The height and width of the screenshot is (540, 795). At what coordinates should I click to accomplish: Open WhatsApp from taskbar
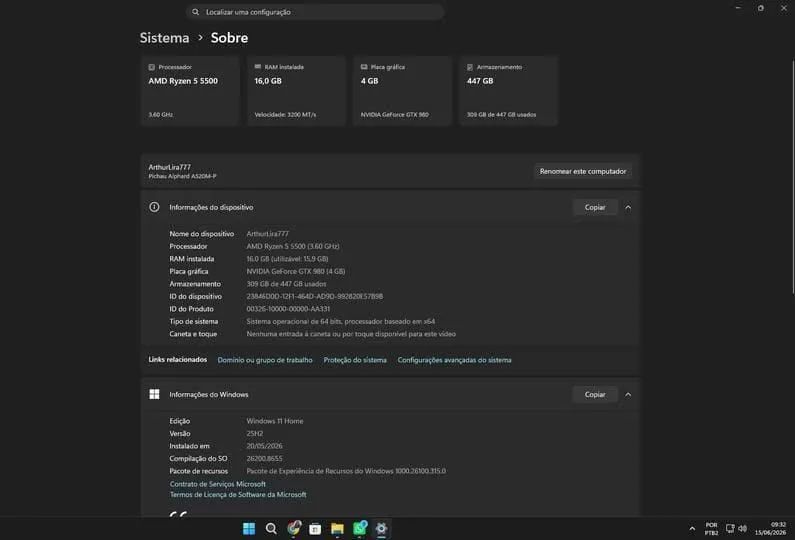[359, 528]
